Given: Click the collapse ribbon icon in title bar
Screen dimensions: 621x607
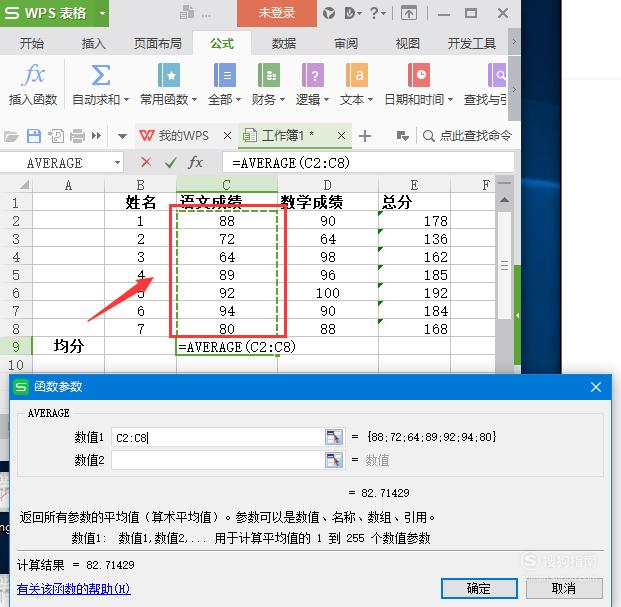Looking at the screenshot, I should click(409, 13).
